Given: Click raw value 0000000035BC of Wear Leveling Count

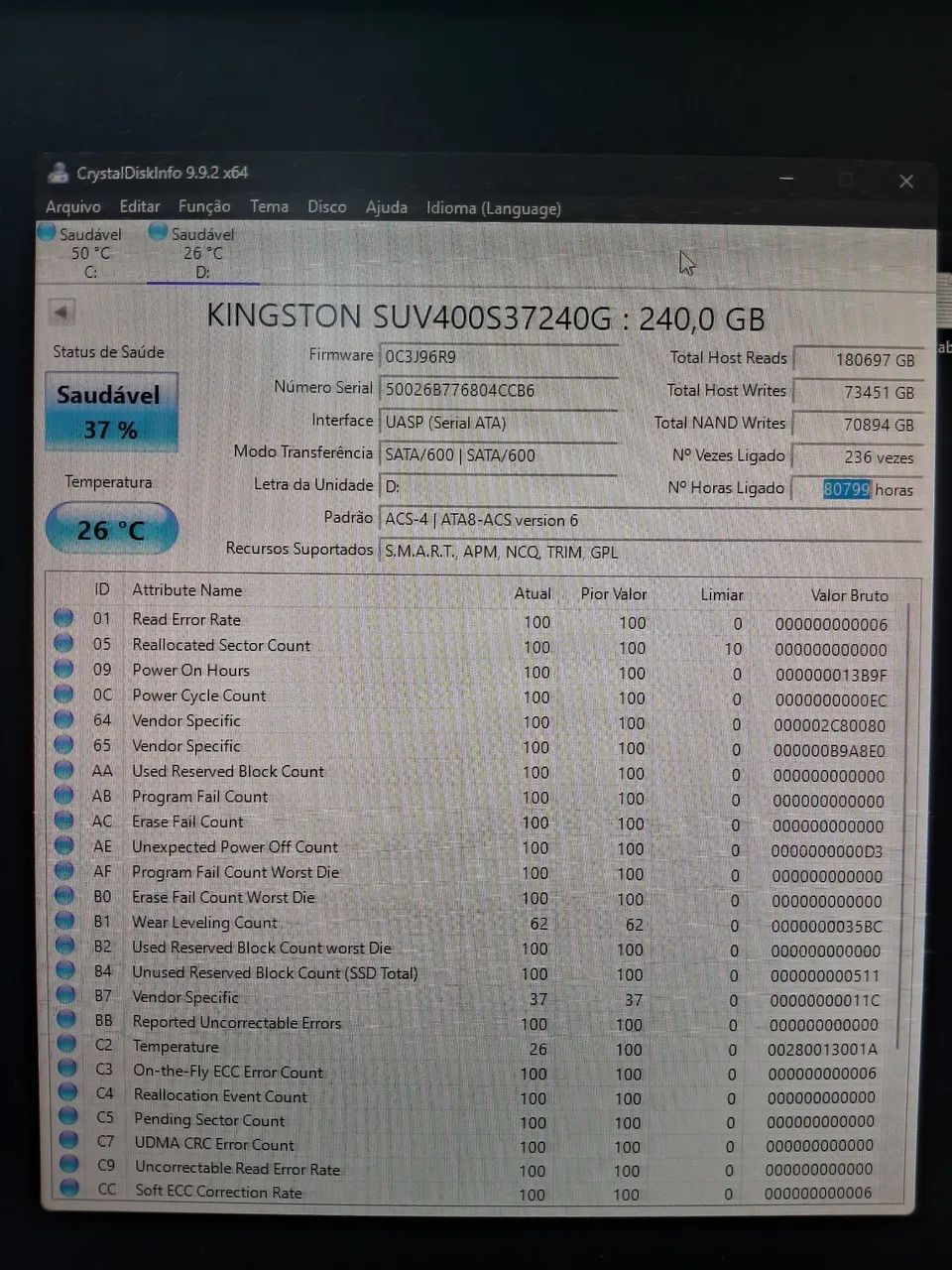Looking at the screenshot, I should coord(827,926).
